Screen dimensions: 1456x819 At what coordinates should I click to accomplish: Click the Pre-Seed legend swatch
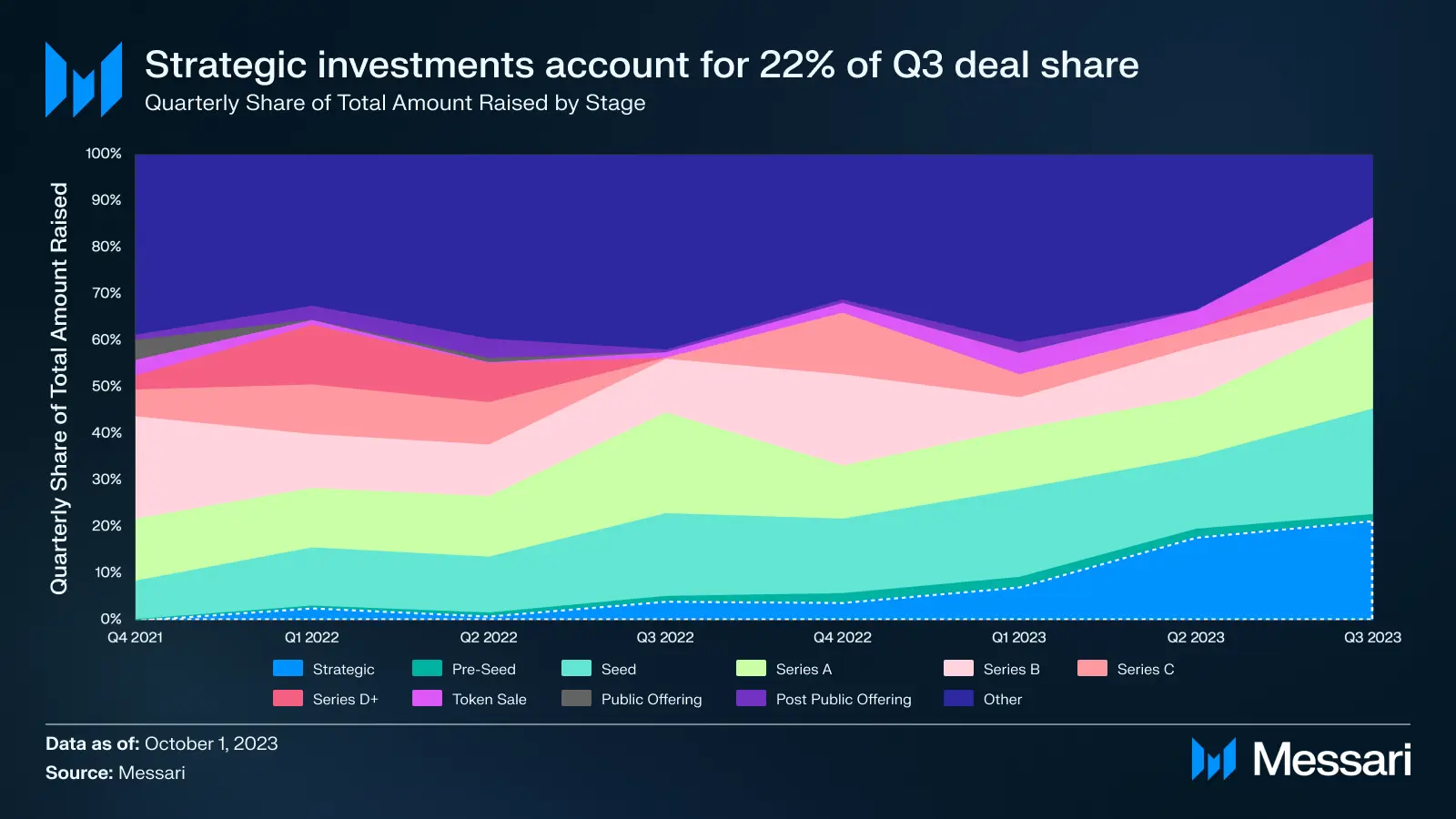[427, 669]
